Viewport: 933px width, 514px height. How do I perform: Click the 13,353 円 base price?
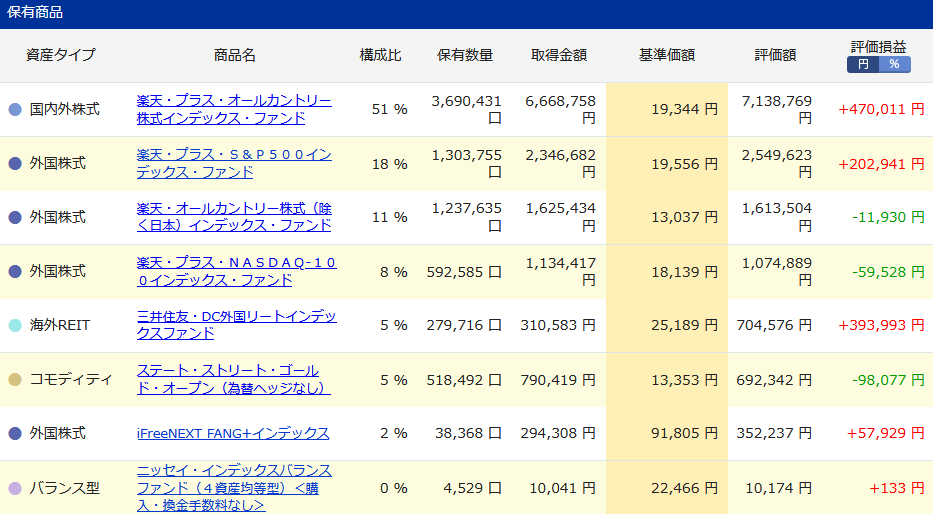684,380
